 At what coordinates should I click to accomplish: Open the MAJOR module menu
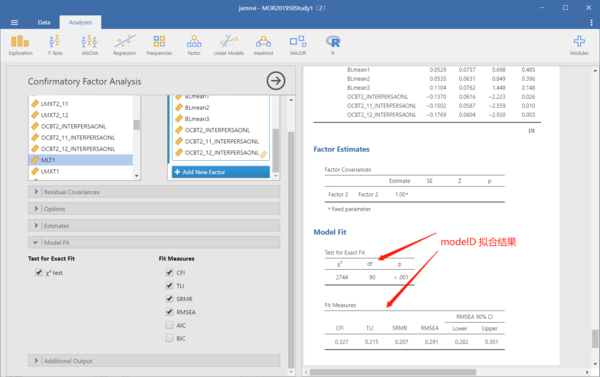298,45
